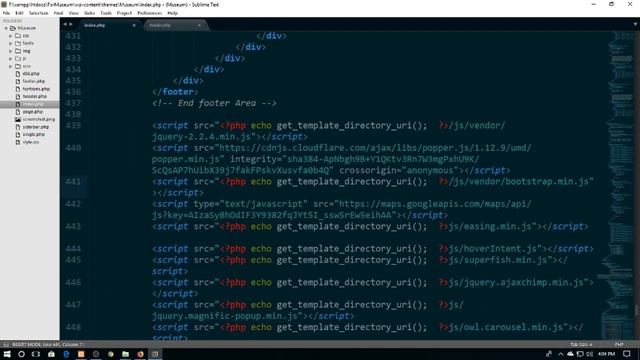Click the Sublime Text taskbar icon
640x360 pixels.
point(155,354)
